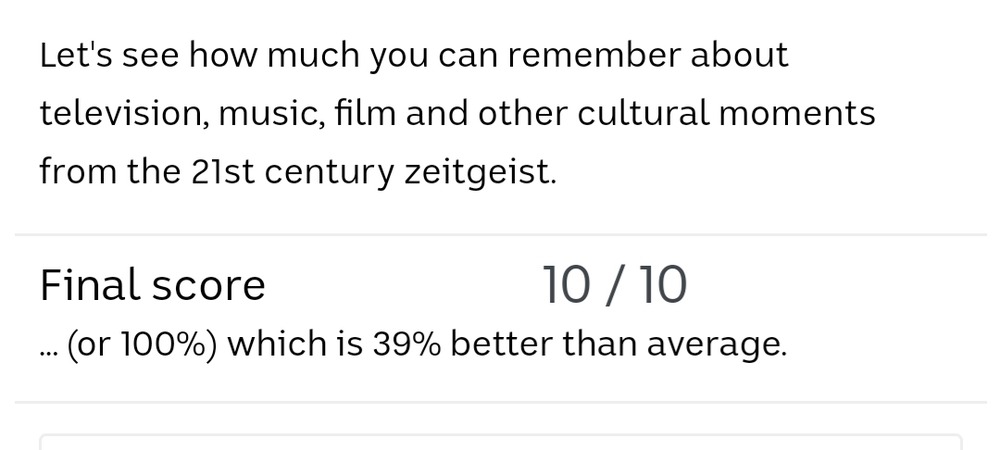Select the "Final score" label
Image resolution: width=1000 pixels, height=450 pixels.
tap(153, 286)
